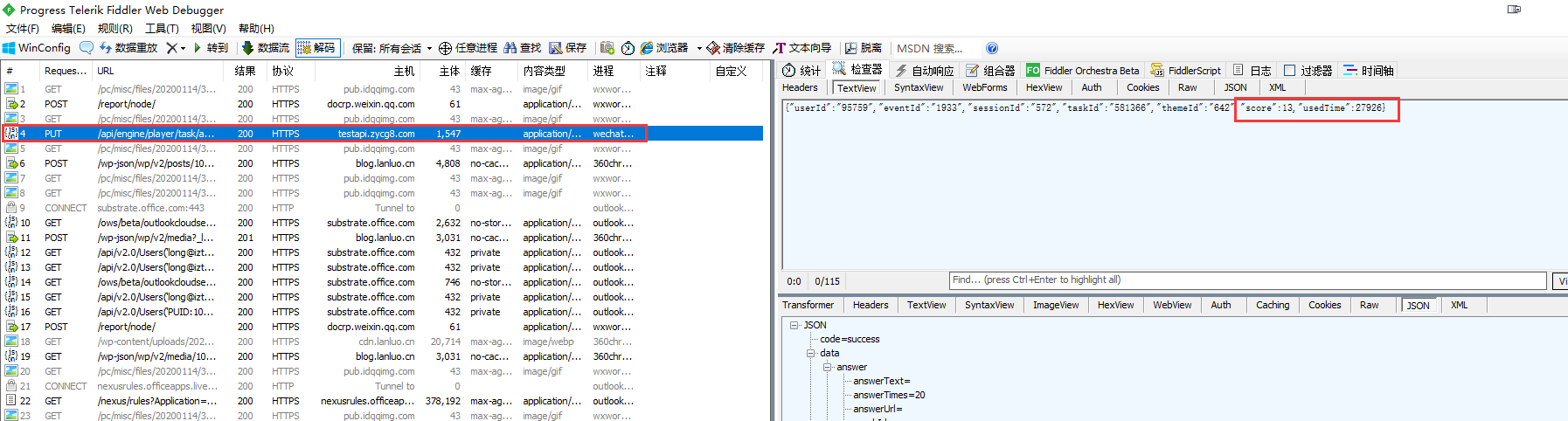
Task: Select request SyntaxView tab
Action: pyautogui.click(x=919, y=87)
